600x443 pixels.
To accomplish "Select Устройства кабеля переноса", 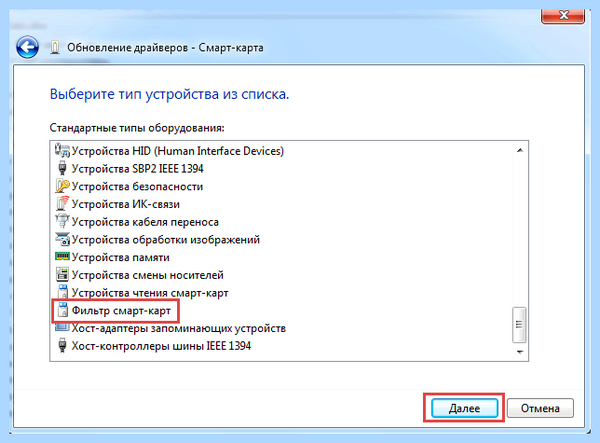I will 145,222.
